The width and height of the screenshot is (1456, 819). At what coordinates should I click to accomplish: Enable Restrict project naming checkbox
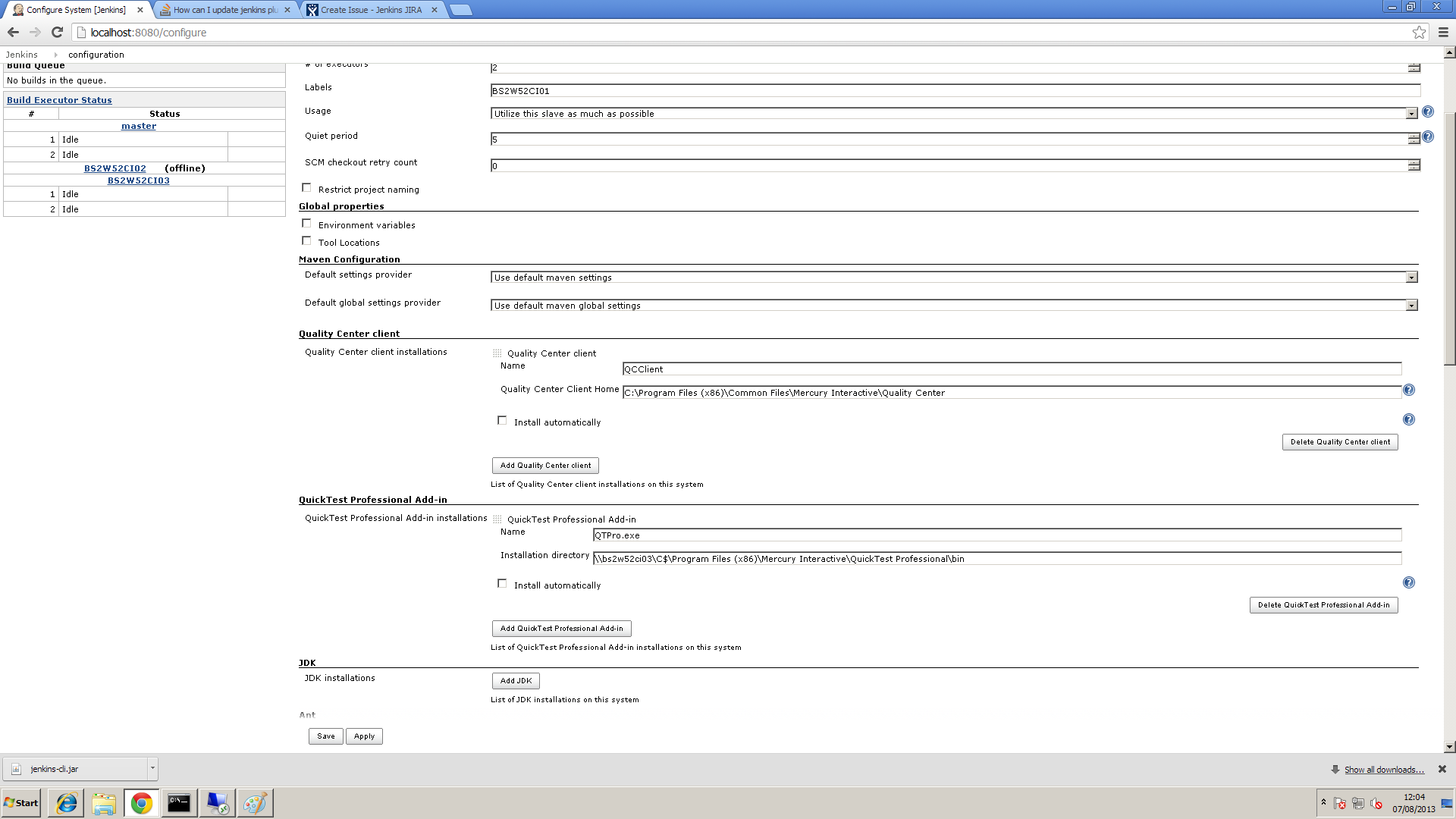(x=306, y=188)
